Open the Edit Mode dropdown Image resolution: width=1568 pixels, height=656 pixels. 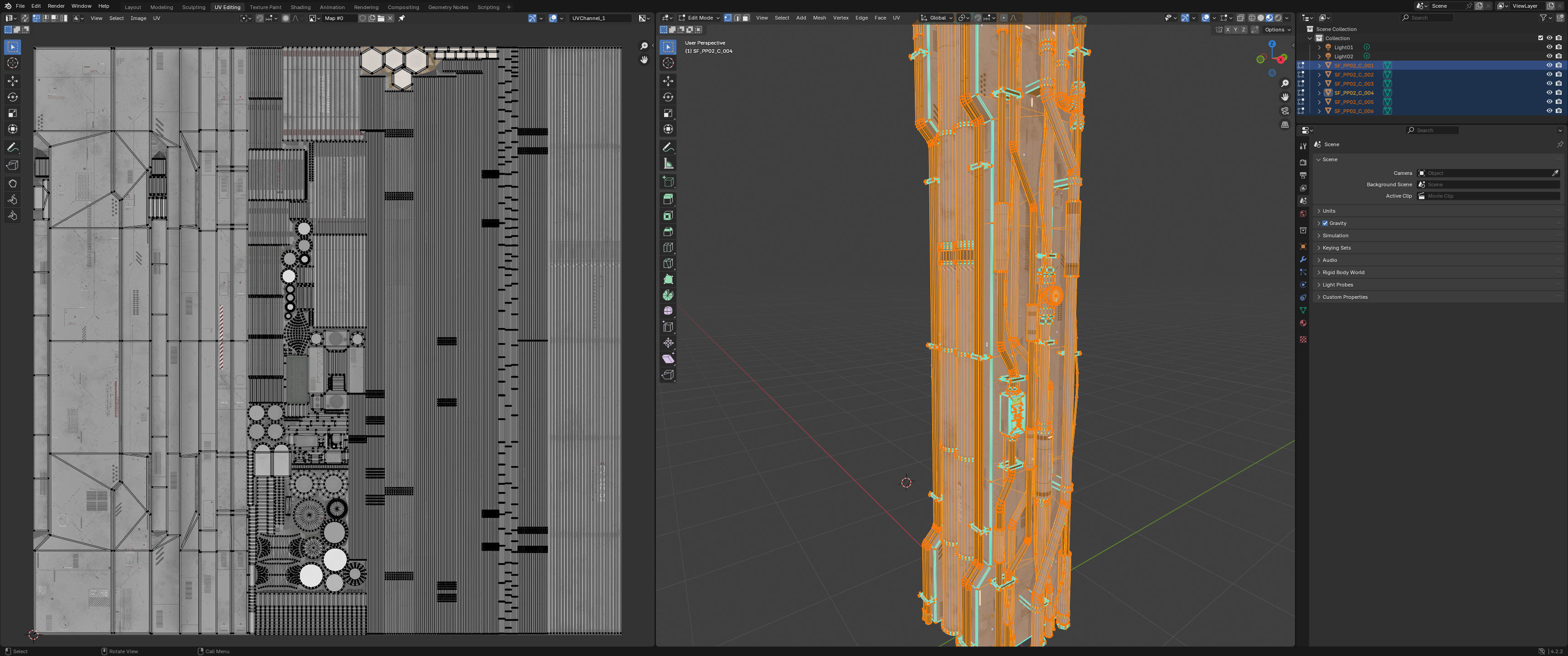[x=699, y=18]
